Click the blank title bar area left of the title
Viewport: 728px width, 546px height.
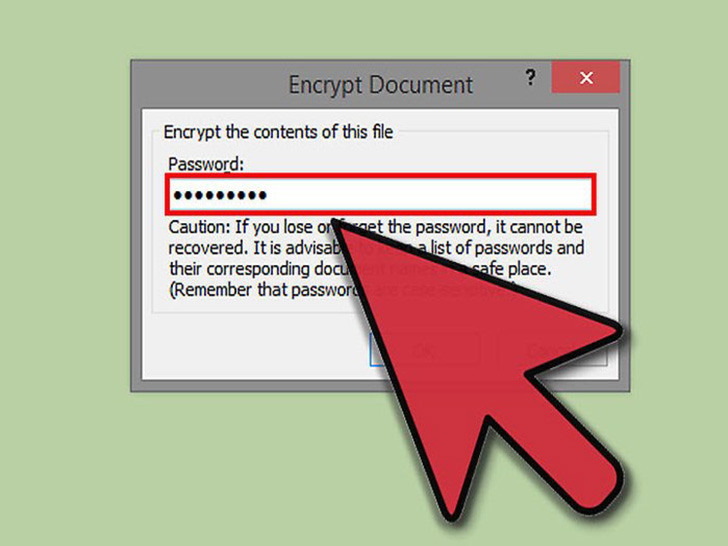(209, 84)
